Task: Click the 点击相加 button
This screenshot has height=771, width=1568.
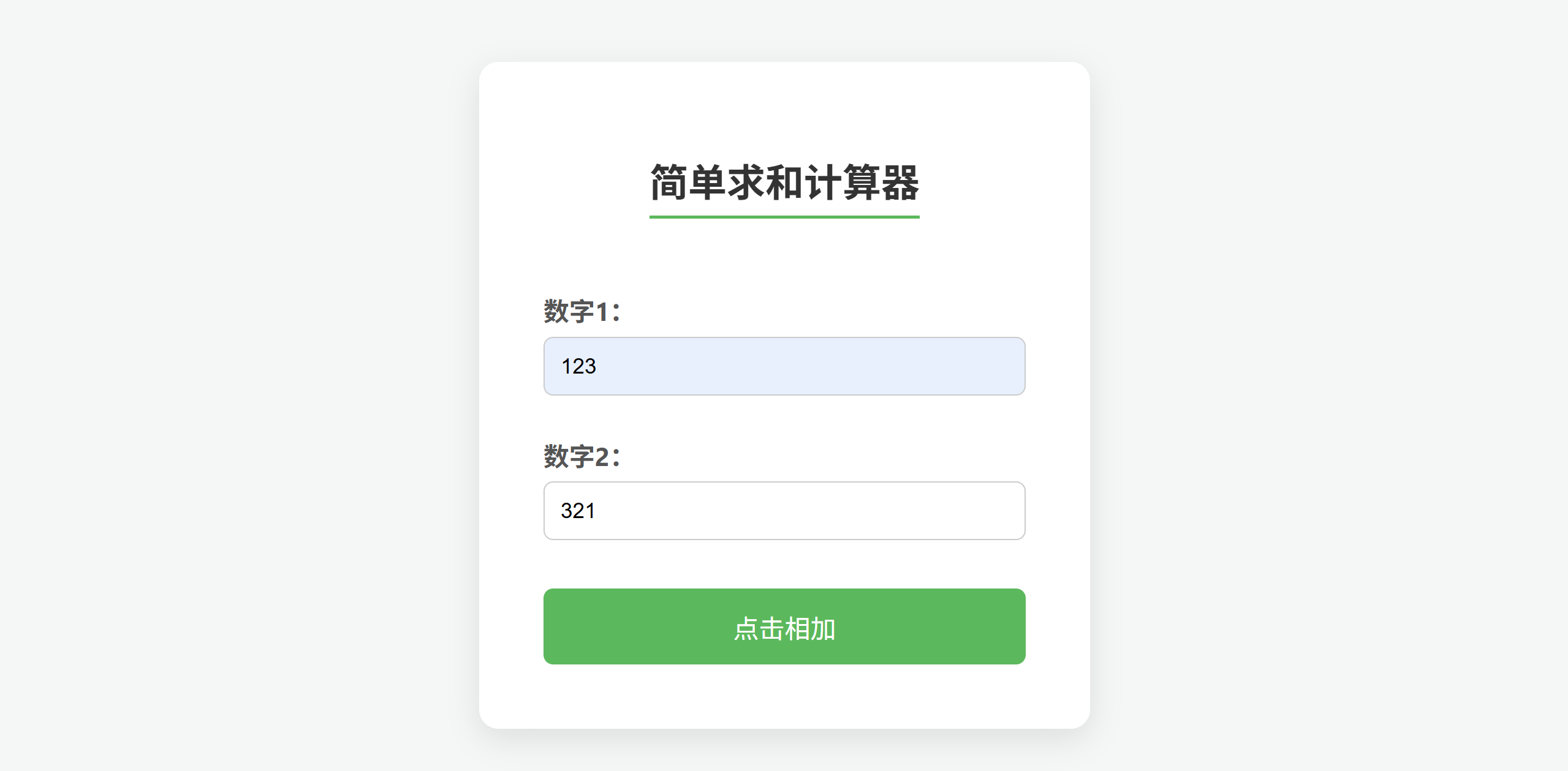Action: click(x=784, y=626)
